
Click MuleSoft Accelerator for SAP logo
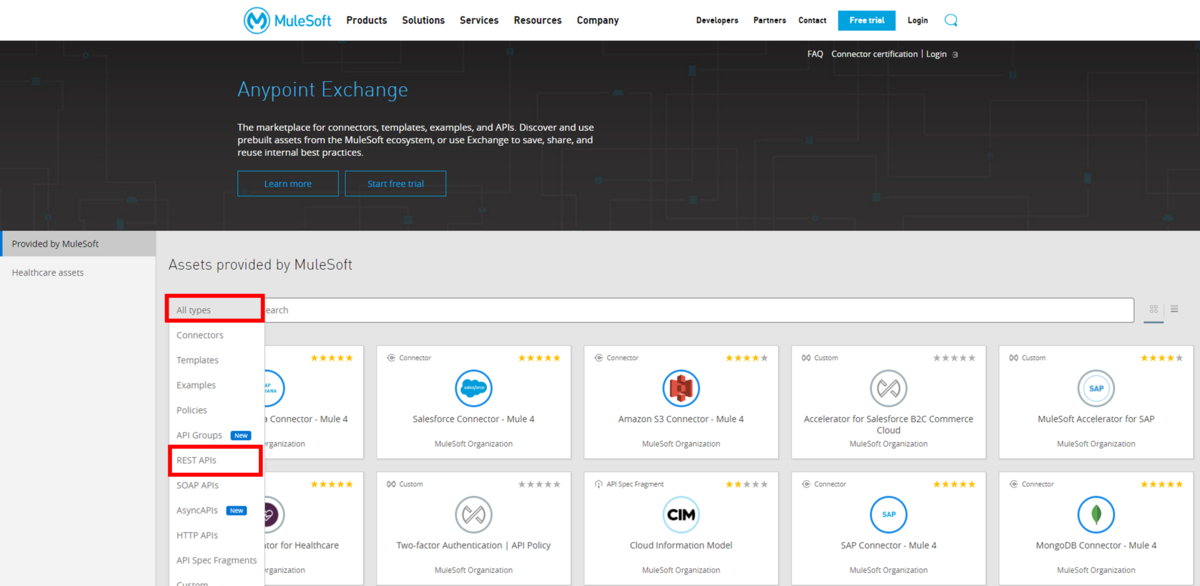(x=1096, y=388)
